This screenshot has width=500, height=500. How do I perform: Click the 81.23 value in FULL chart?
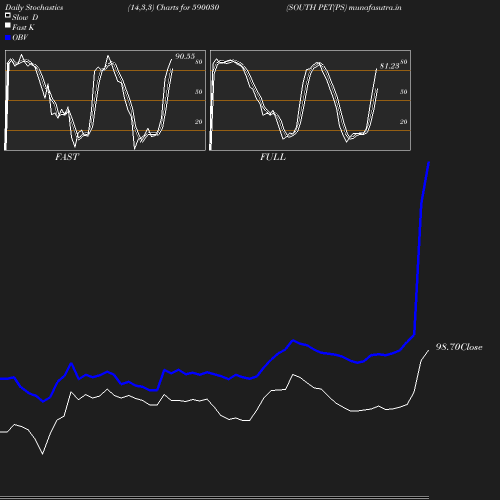point(389,66)
